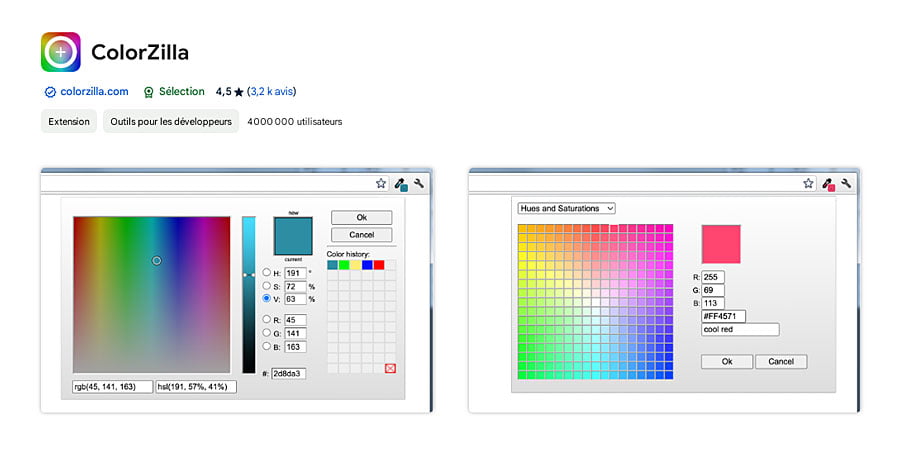Click the bookmark star in right screenshot

809,184
